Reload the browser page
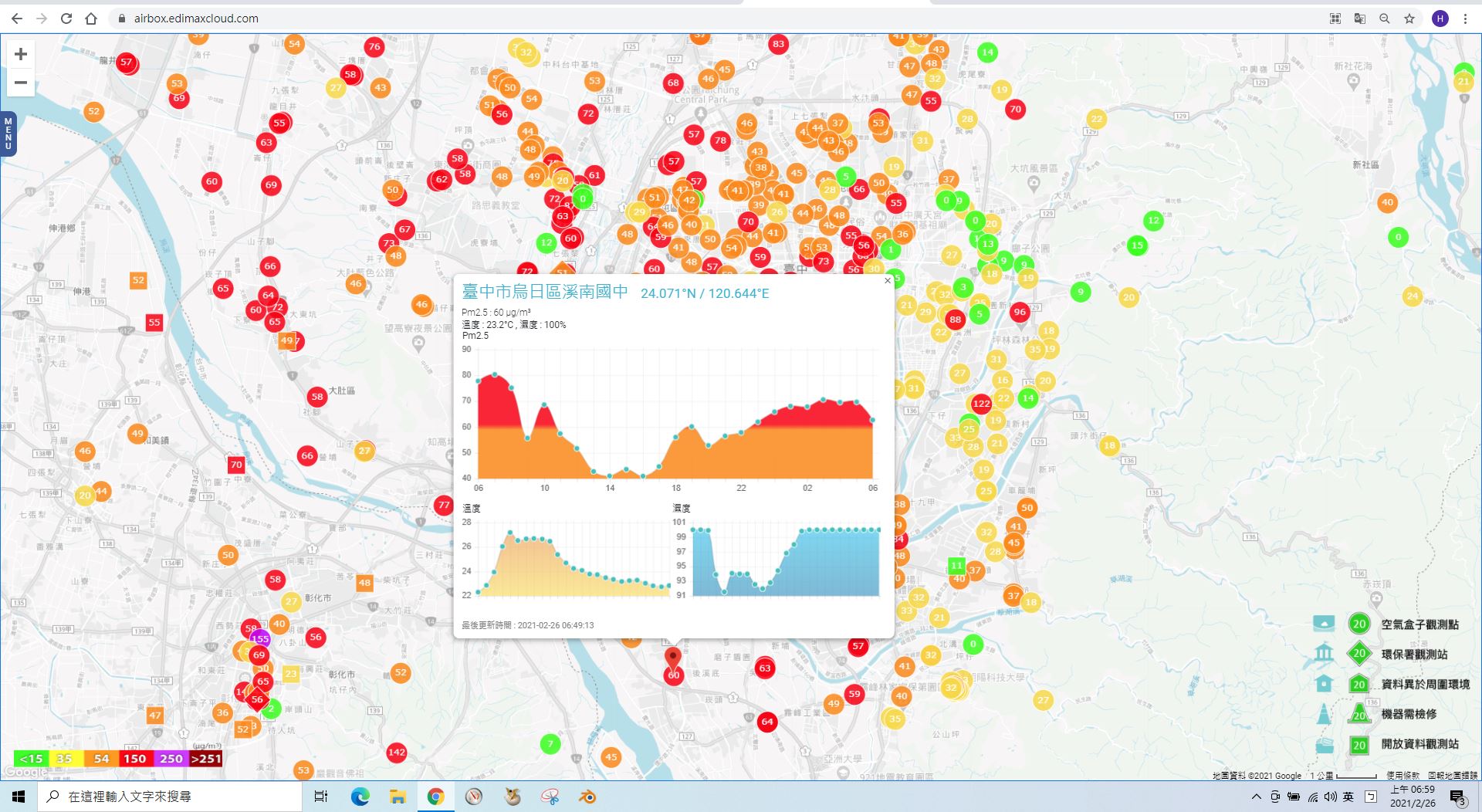Viewport: 1482px width, 812px height. click(x=66, y=19)
